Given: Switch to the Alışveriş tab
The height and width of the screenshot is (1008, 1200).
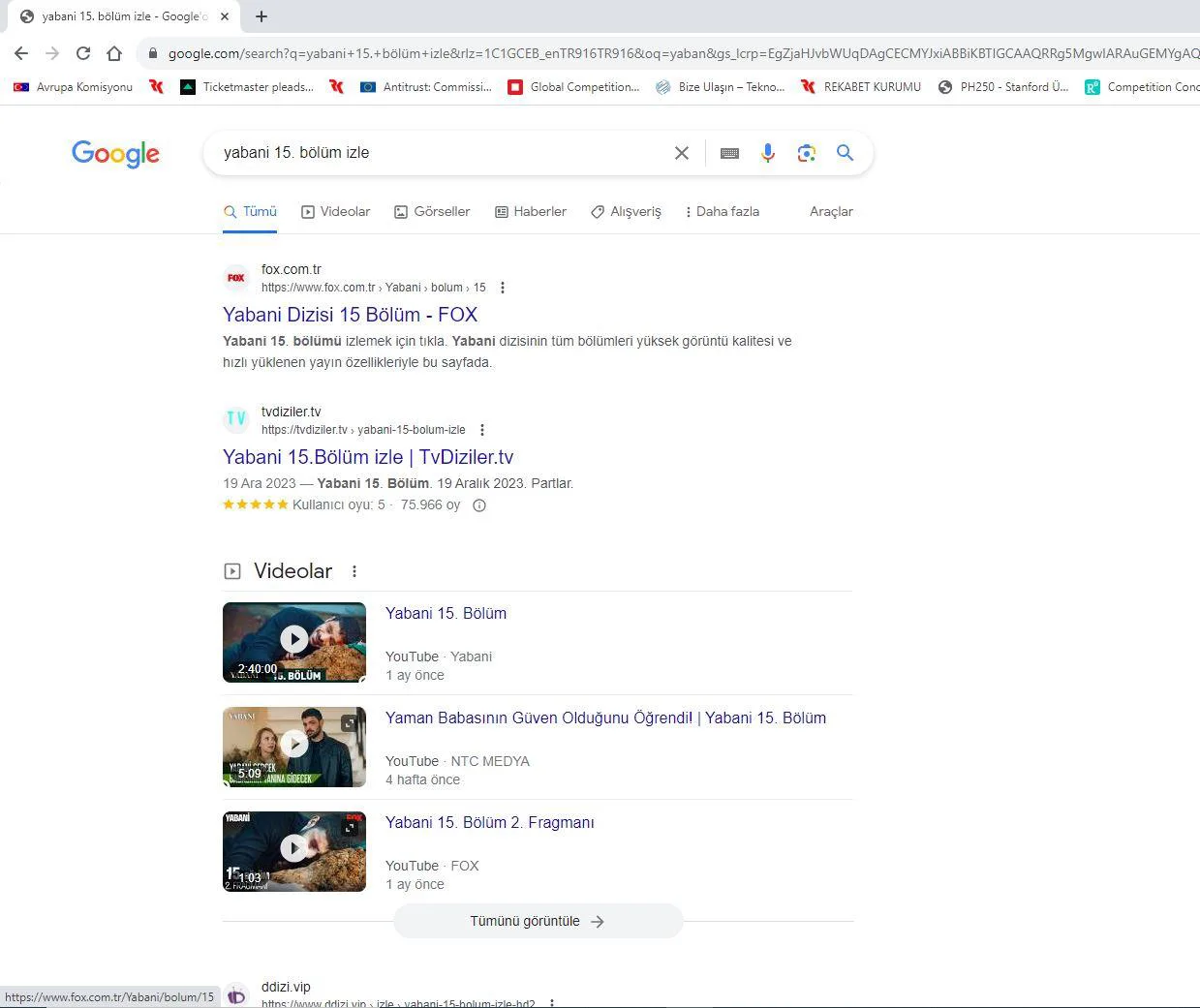Looking at the screenshot, I should click(x=626, y=211).
